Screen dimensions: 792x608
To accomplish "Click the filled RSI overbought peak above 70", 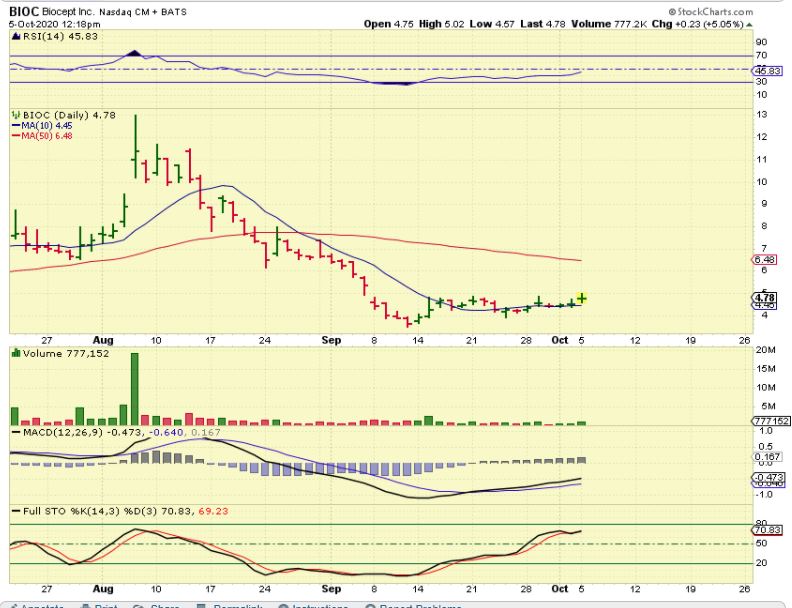I will point(134,53).
